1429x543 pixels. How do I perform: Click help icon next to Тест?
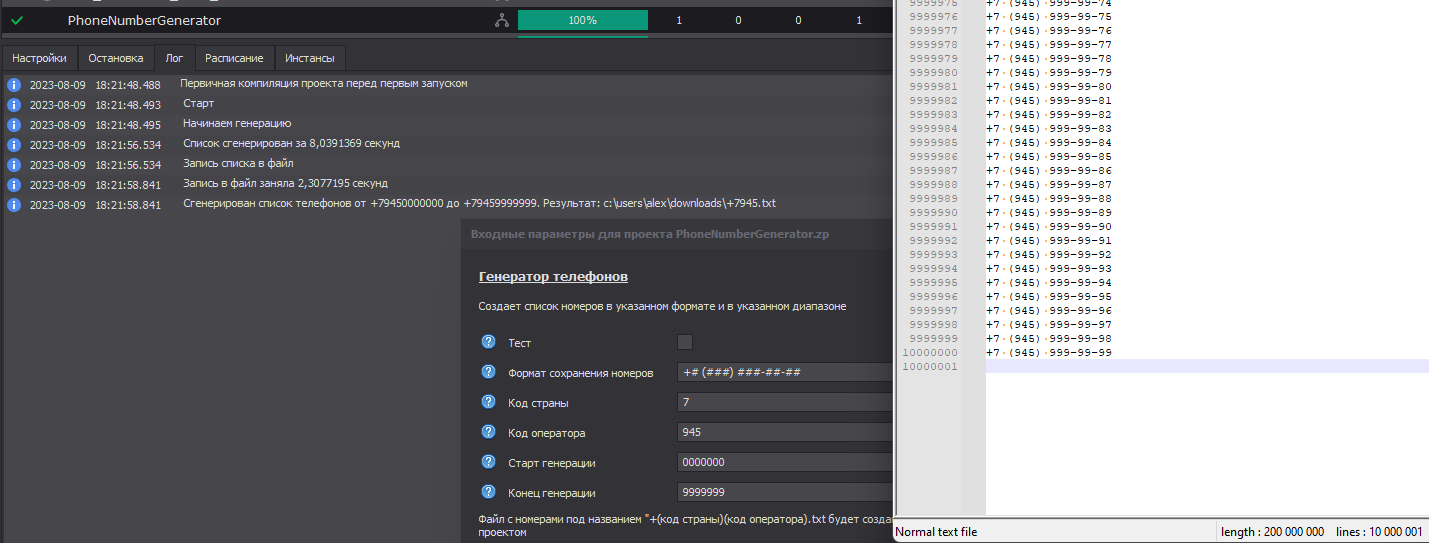coord(489,342)
